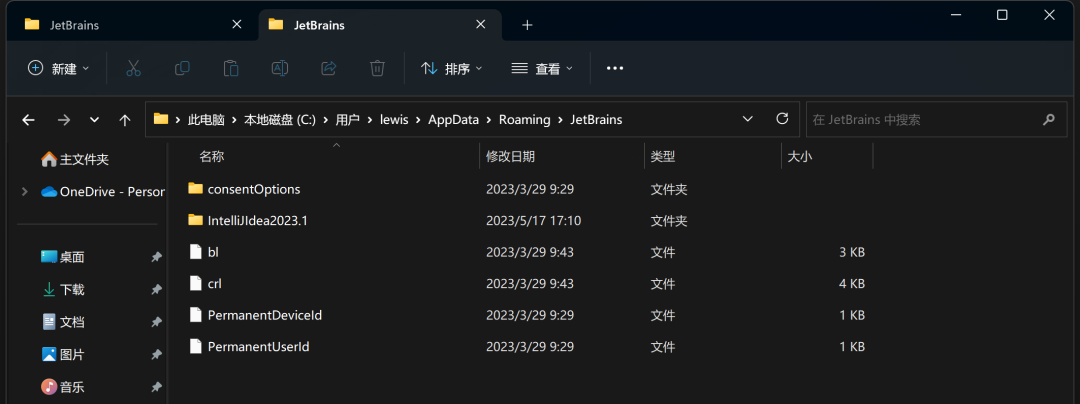Open the 排序 (Sort) dropdown
Viewport: 1080px width, 404px height.
[452, 68]
